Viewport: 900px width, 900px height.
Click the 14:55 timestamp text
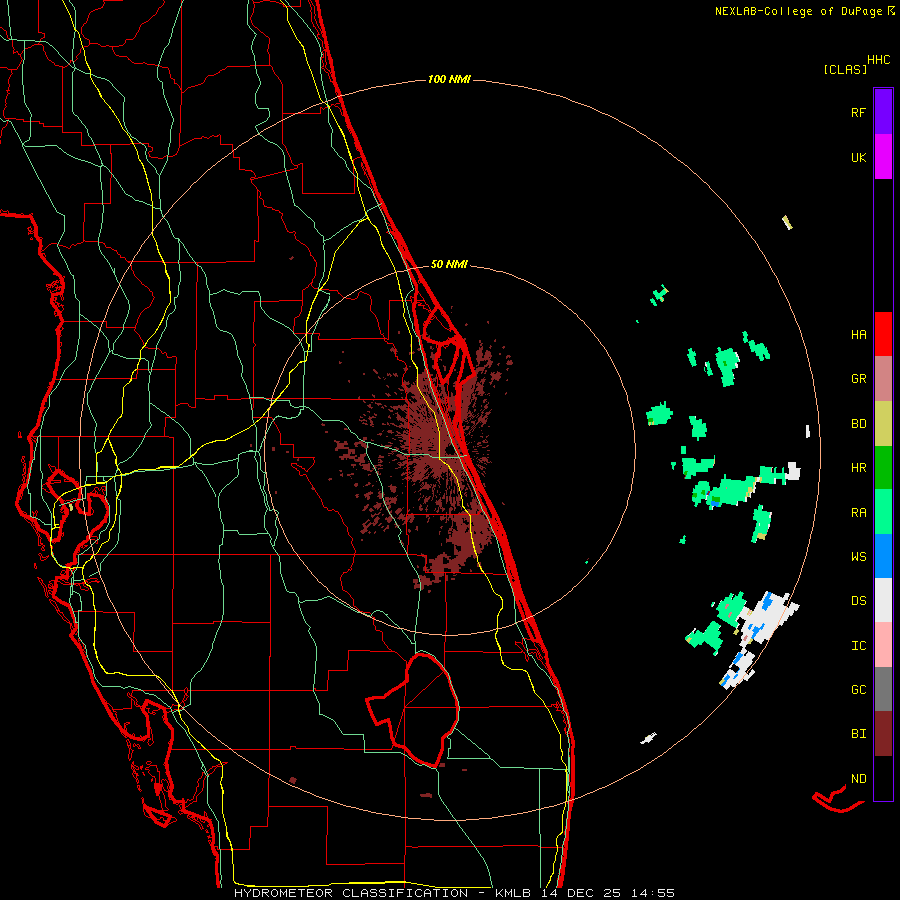[653, 893]
